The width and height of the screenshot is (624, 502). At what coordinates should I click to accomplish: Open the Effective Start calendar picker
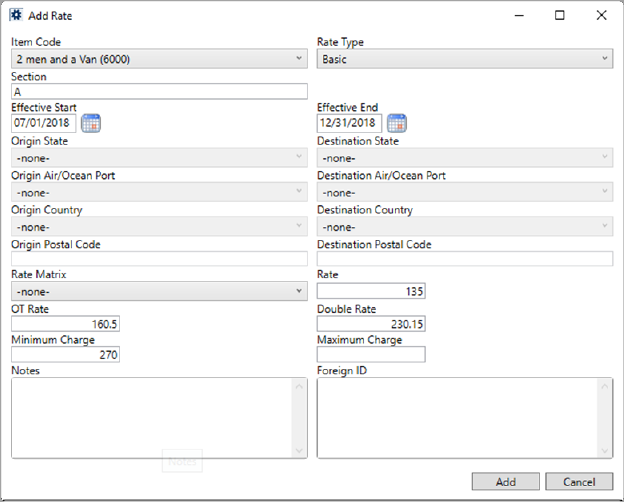click(91, 123)
